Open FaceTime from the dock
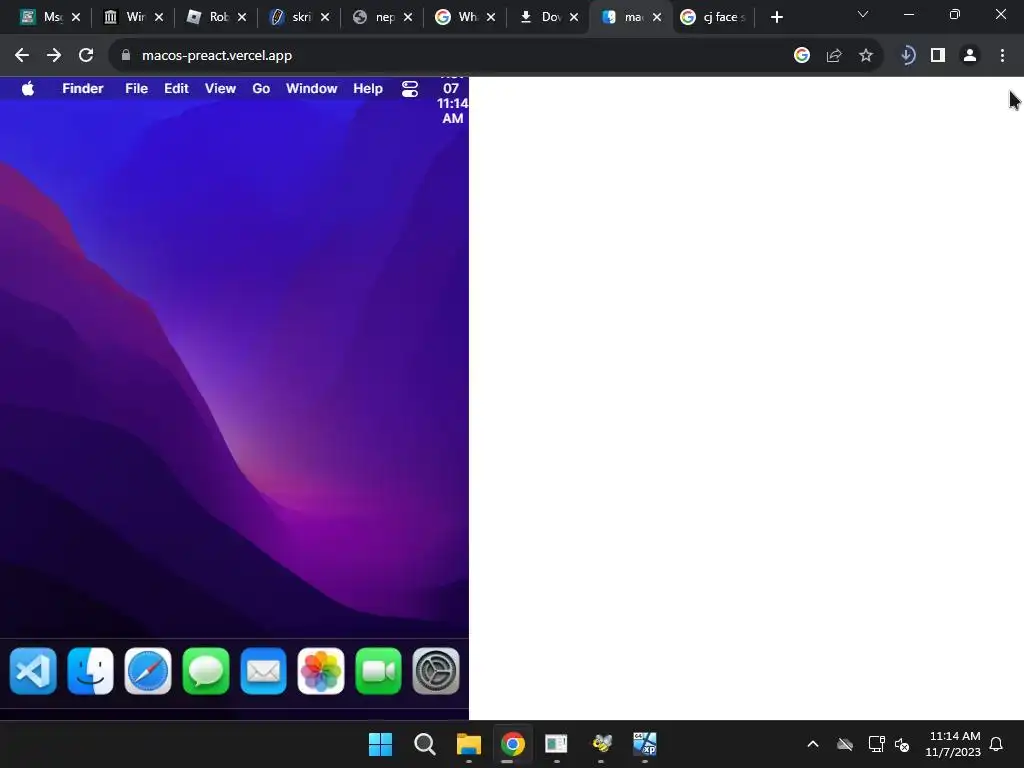The height and width of the screenshot is (768, 1024). pos(378,671)
